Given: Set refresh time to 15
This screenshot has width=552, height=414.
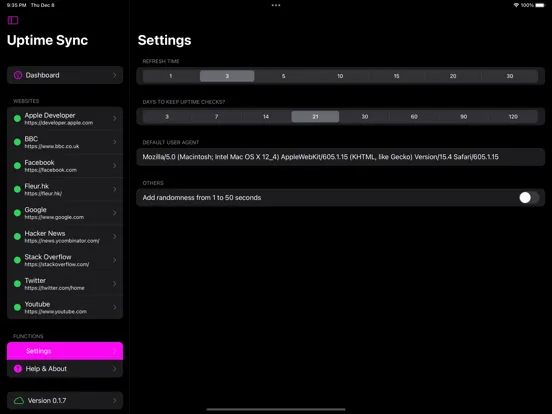Looking at the screenshot, I should click(396, 76).
